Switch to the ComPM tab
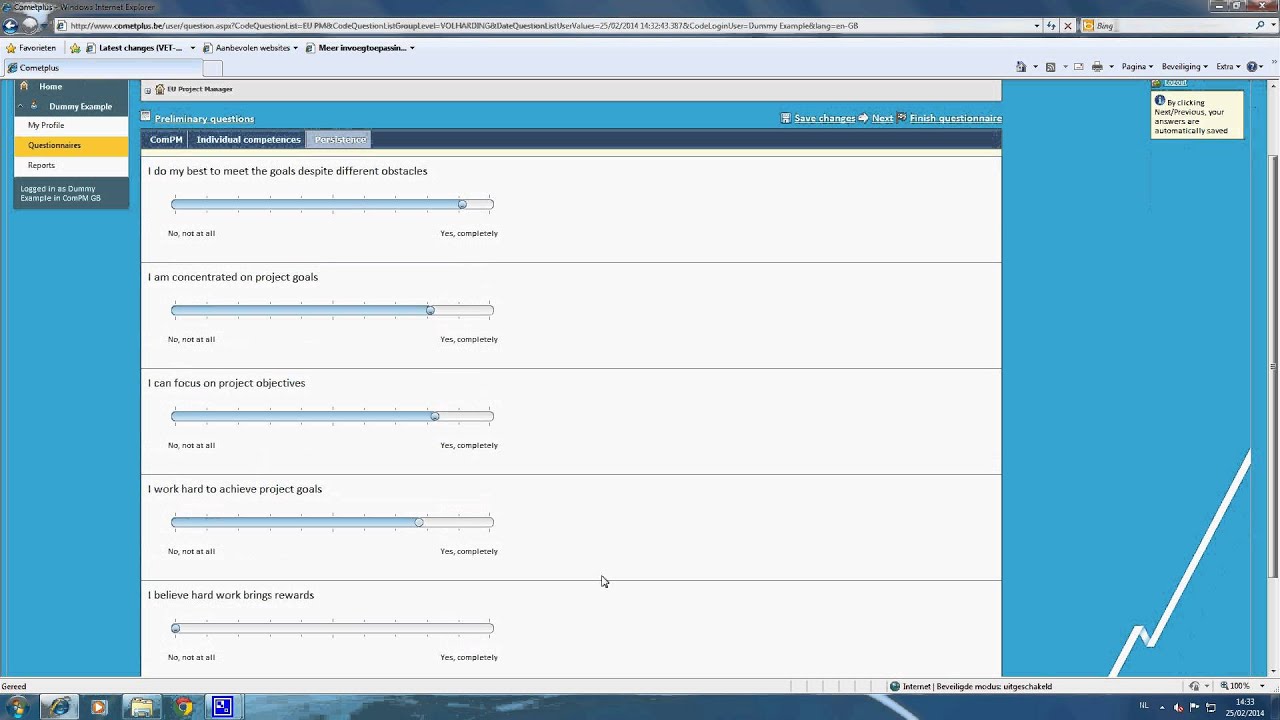Image resolution: width=1280 pixels, height=720 pixels. pyautogui.click(x=166, y=139)
